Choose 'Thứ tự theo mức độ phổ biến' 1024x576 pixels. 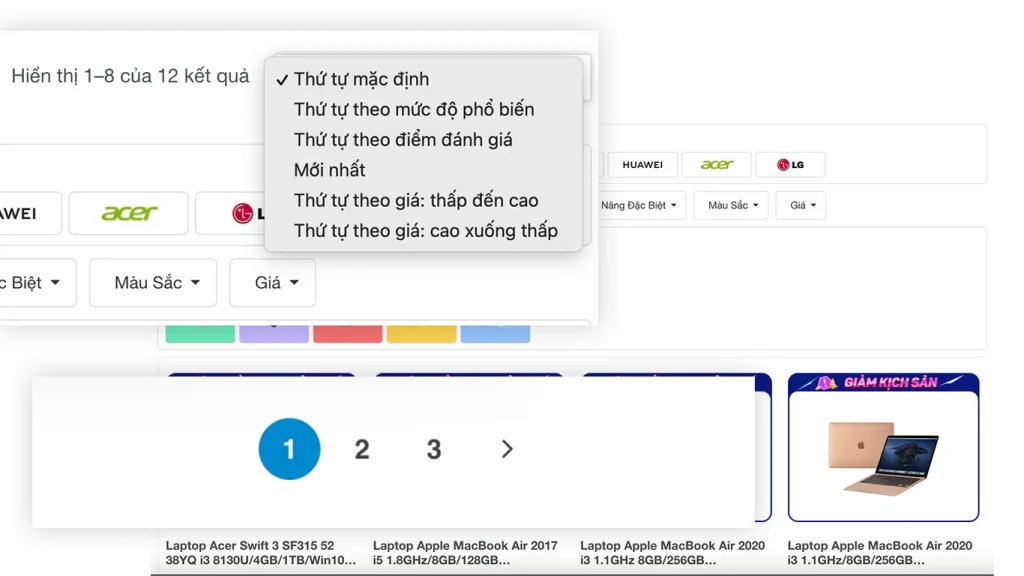tap(414, 109)
